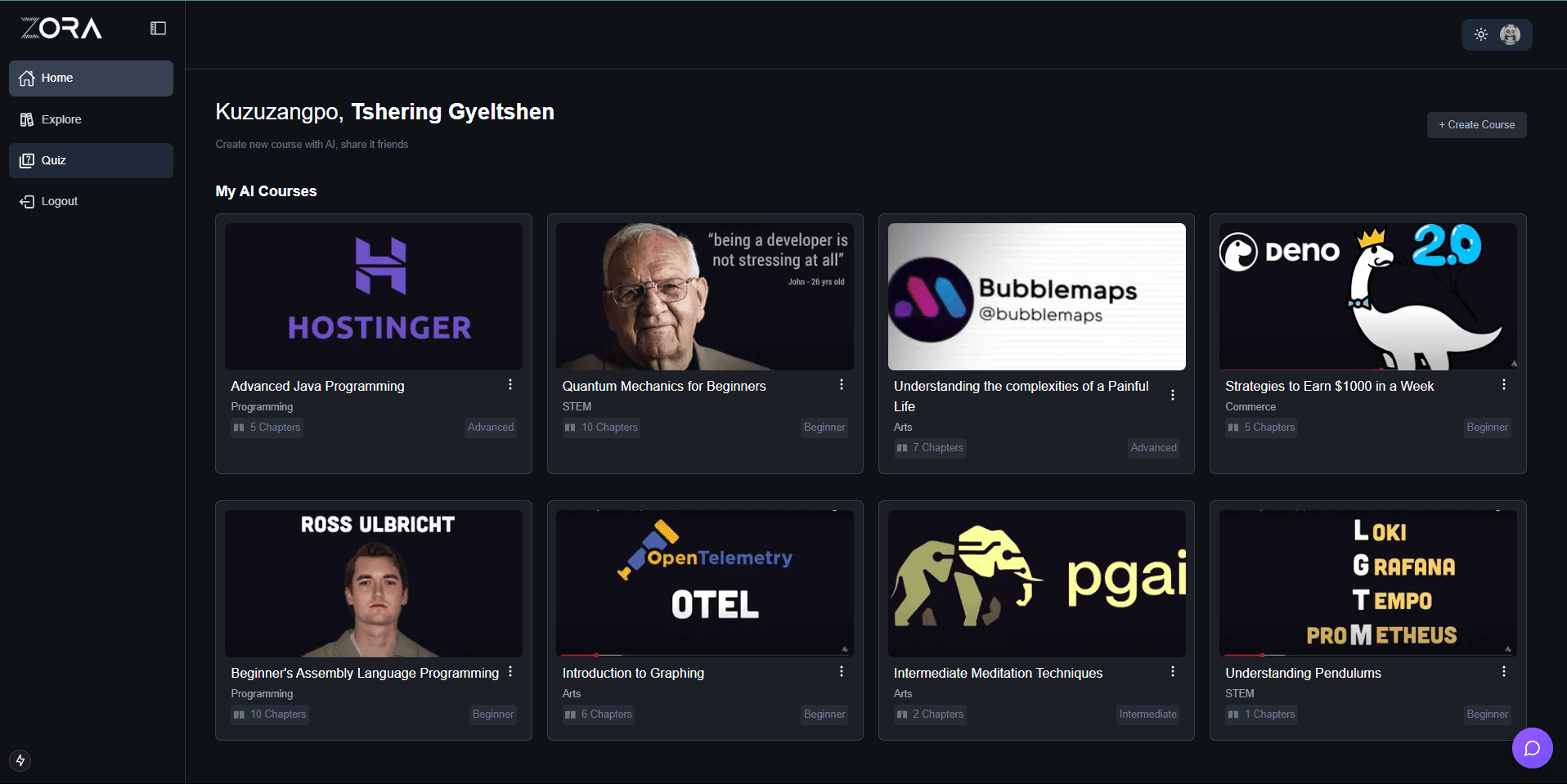Open three-dot menu for Intermediate Meditation Techniques
This screenshot has width=1567, height=784.
(1173, 671)
